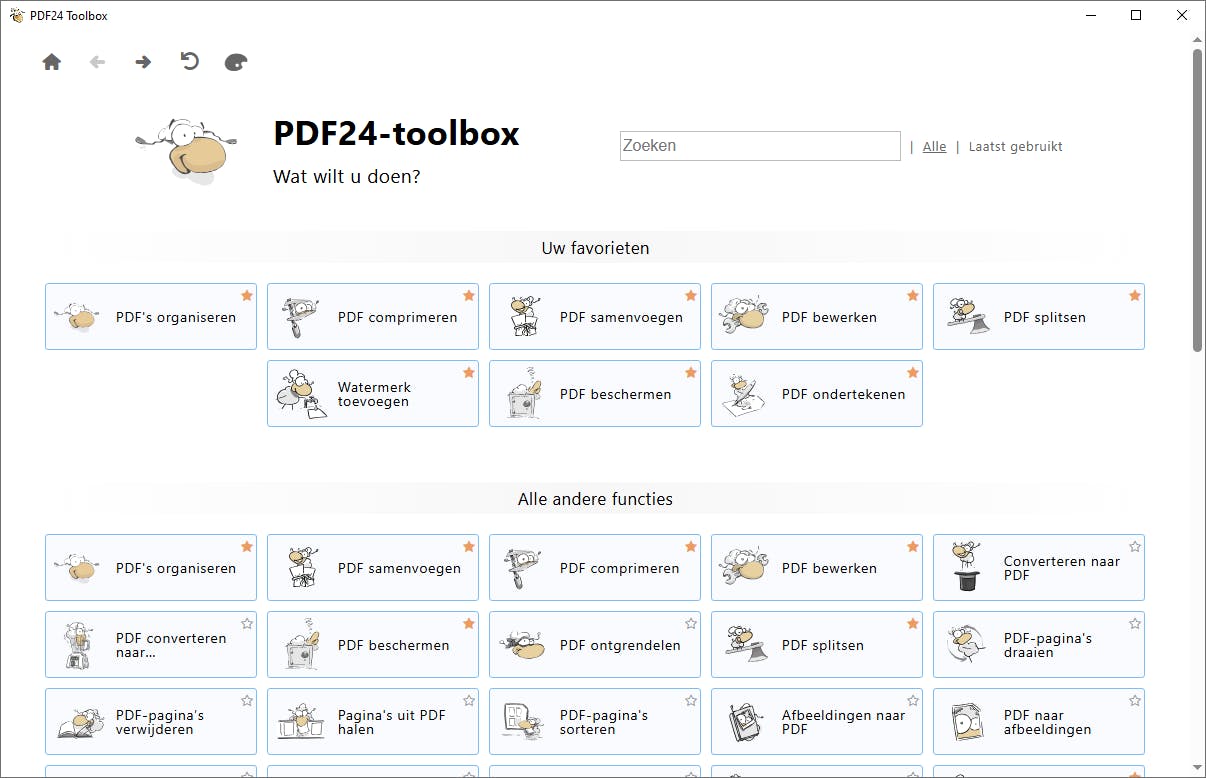
Task: Open PDF bewerken in favorites
Action: [x=817, y=317]
